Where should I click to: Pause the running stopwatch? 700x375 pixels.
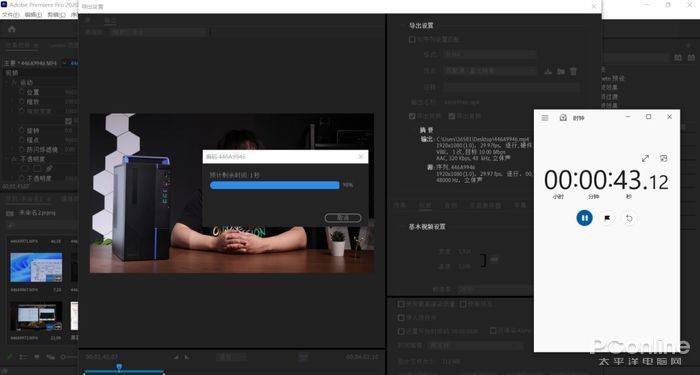point(584,218)
